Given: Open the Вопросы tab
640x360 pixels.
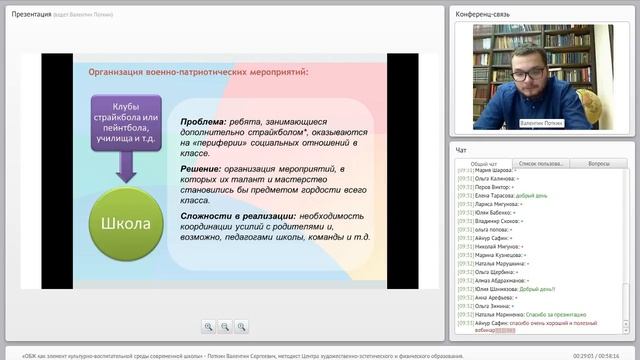Looking at the screenshot, I should [x=599, y=163].
